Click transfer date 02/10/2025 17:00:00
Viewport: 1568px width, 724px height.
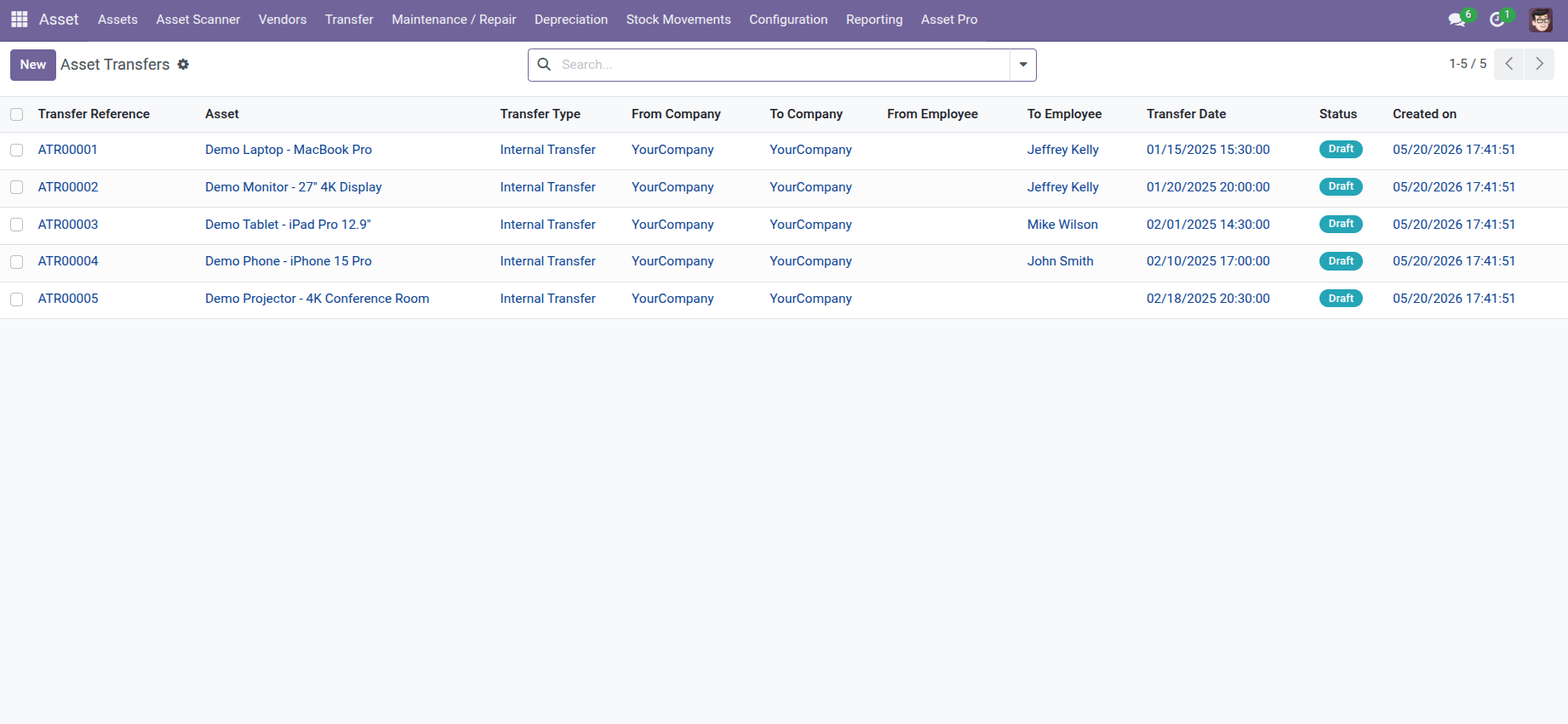[1208, 261]
